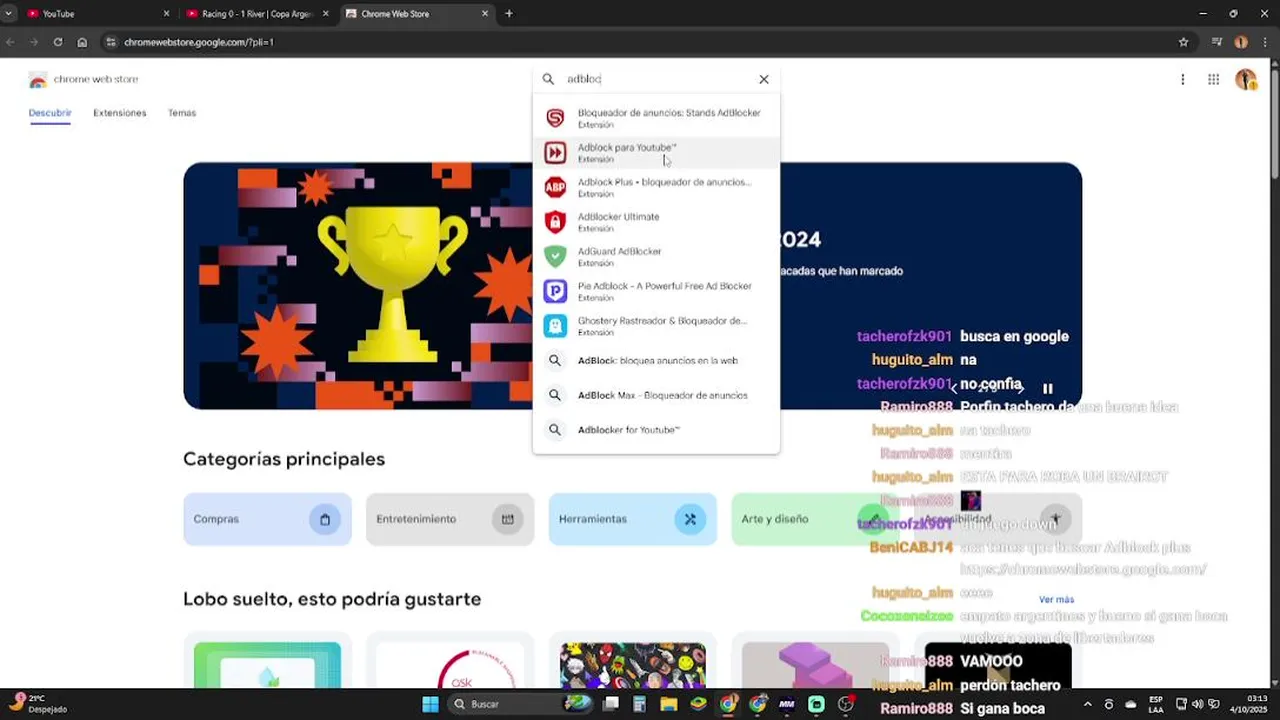Click the search magnifier icon

pos(548,79)
